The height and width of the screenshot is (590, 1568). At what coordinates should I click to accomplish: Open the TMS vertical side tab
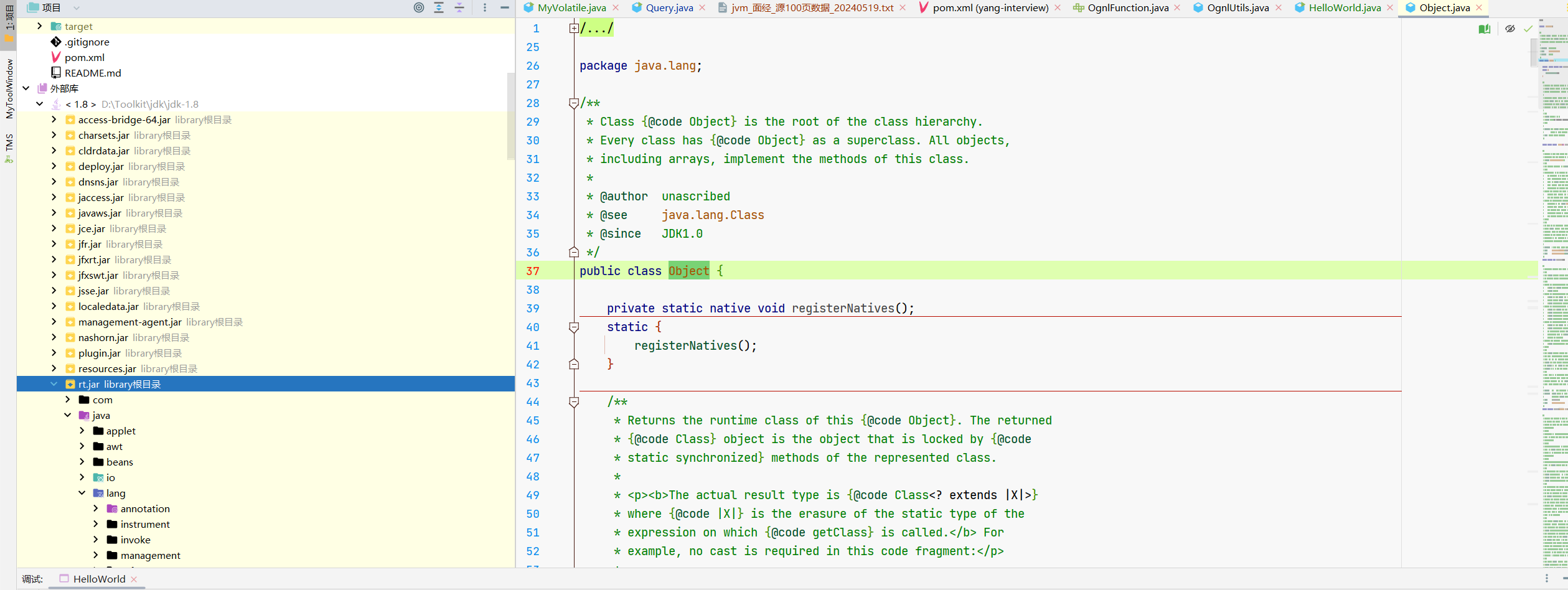click(9, 148)
